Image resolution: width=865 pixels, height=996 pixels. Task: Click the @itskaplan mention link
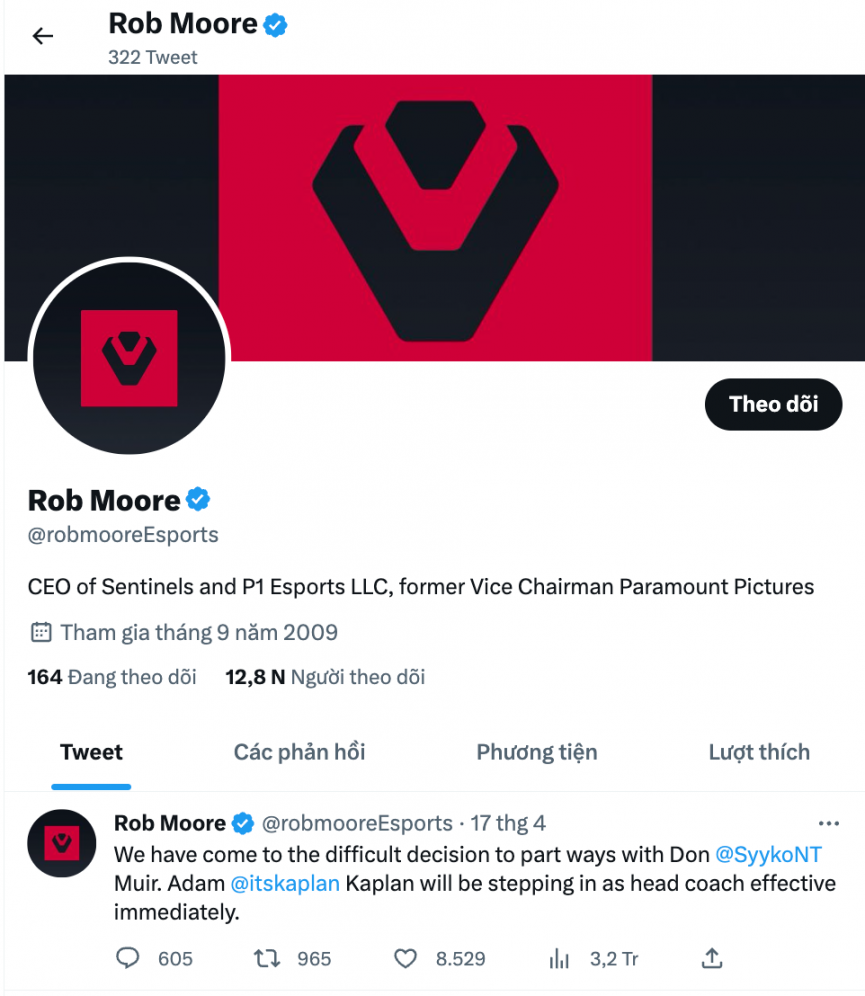[285, 884]
